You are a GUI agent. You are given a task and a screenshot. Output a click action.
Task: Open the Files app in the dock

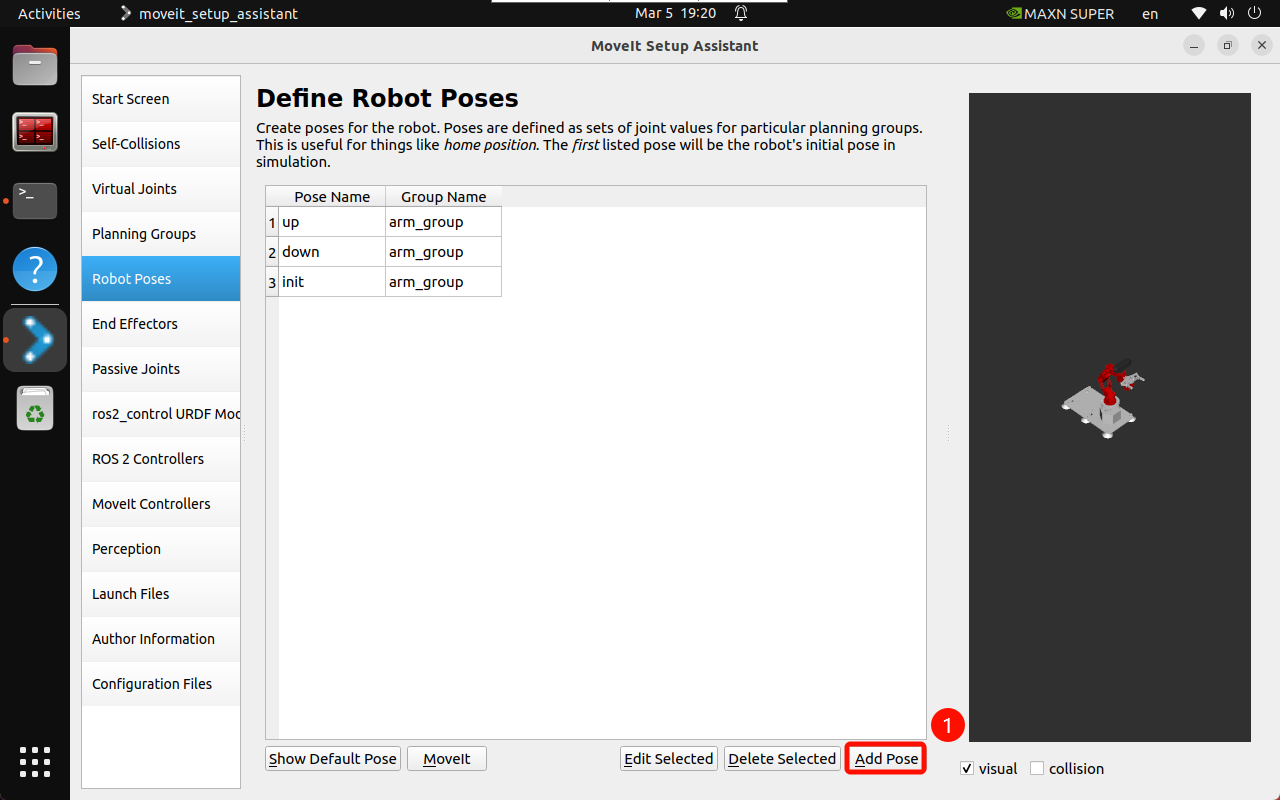35,65
